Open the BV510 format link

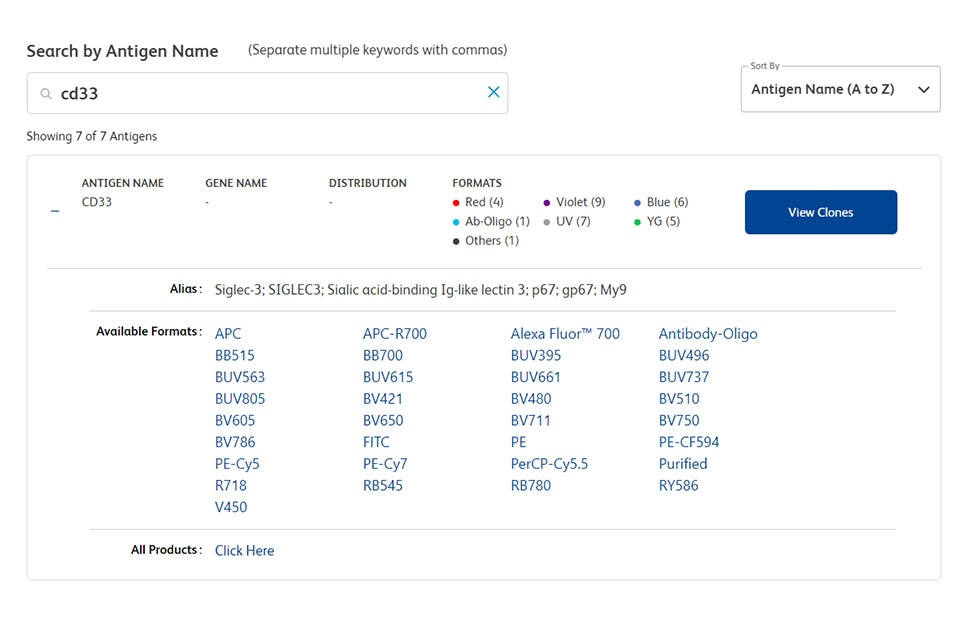(x=679, y=399)
